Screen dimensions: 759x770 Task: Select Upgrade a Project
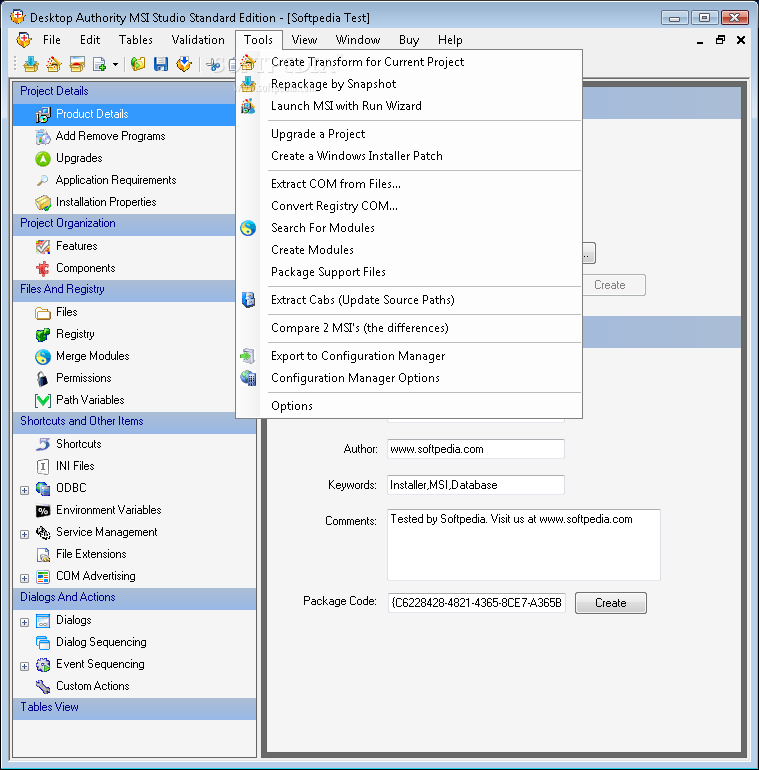pyautogui.click(x=409, y=134)
